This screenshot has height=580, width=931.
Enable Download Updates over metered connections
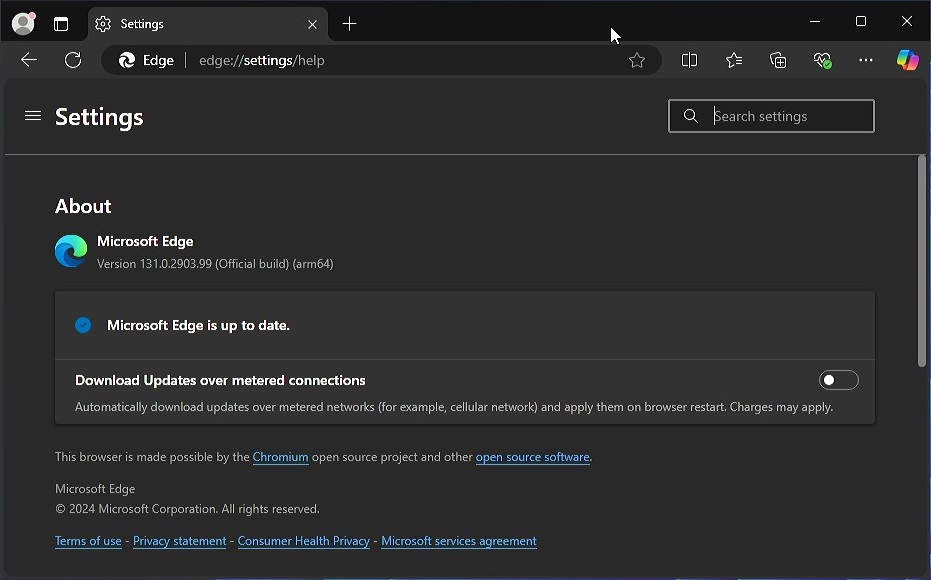838,380
